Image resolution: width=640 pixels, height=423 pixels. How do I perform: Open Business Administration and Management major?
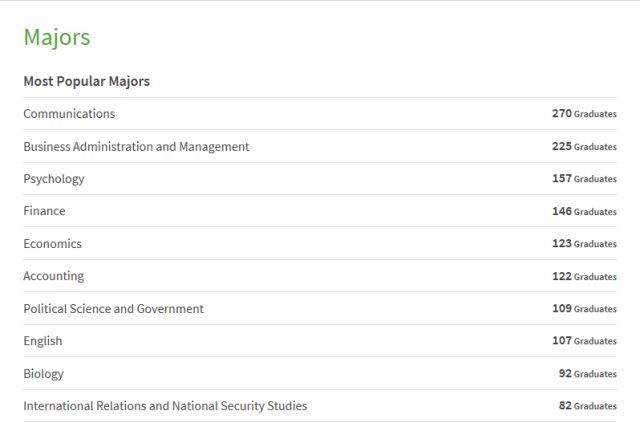coord(136,147)
